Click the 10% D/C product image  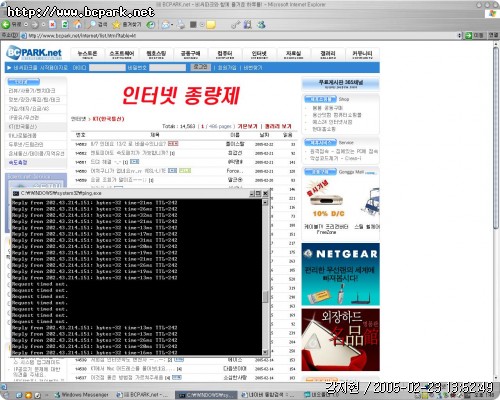[326, 199]
